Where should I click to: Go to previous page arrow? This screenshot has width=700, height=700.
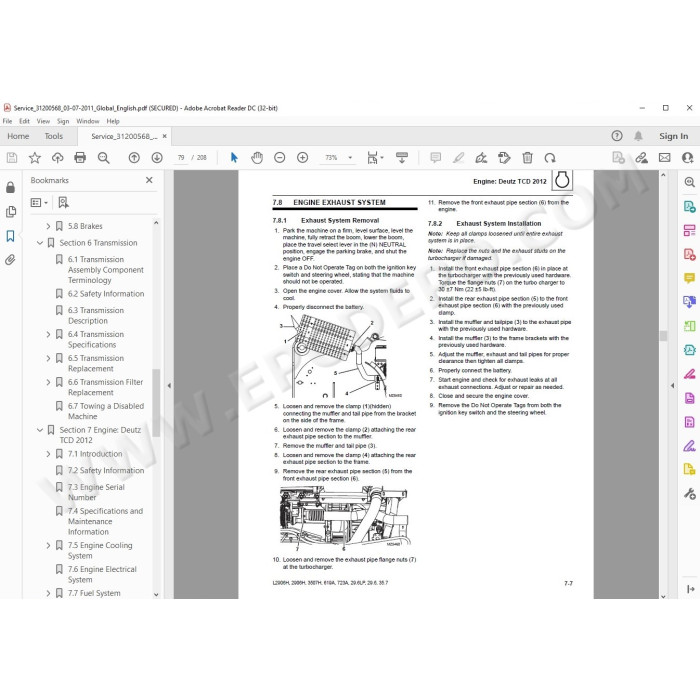point(134,158)
